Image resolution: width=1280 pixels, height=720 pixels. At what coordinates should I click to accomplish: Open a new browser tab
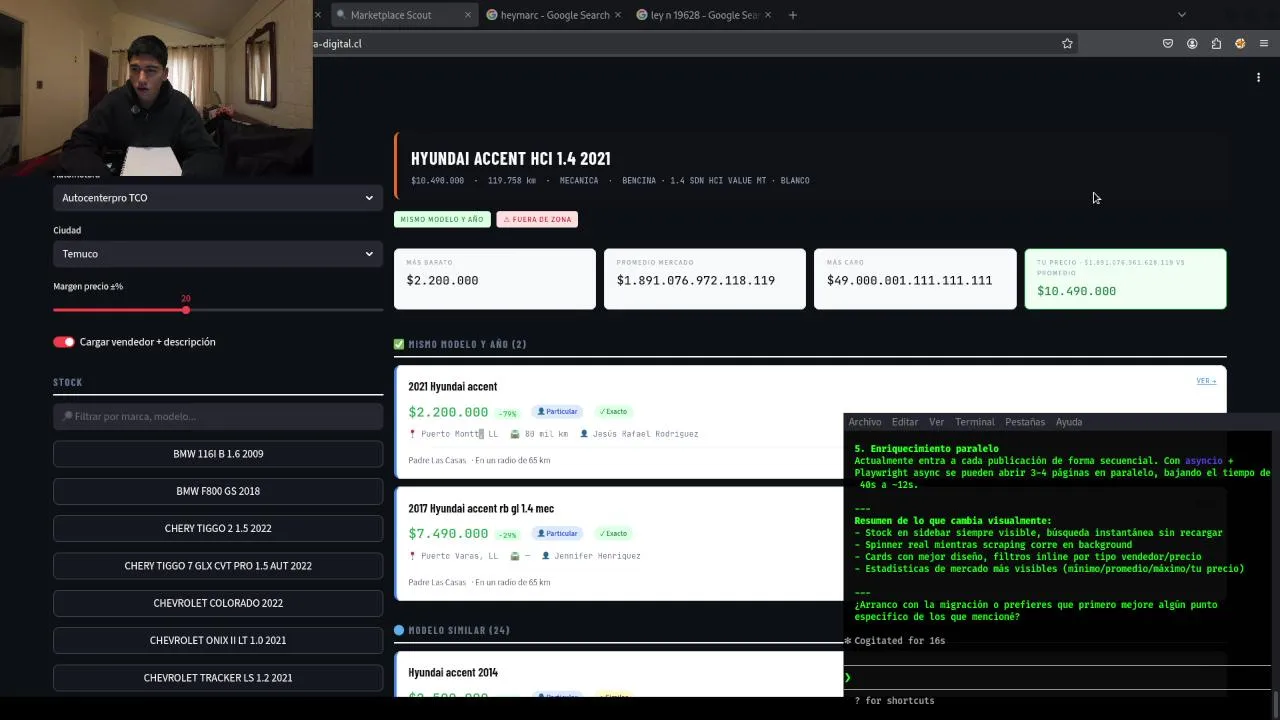(793, 15)
